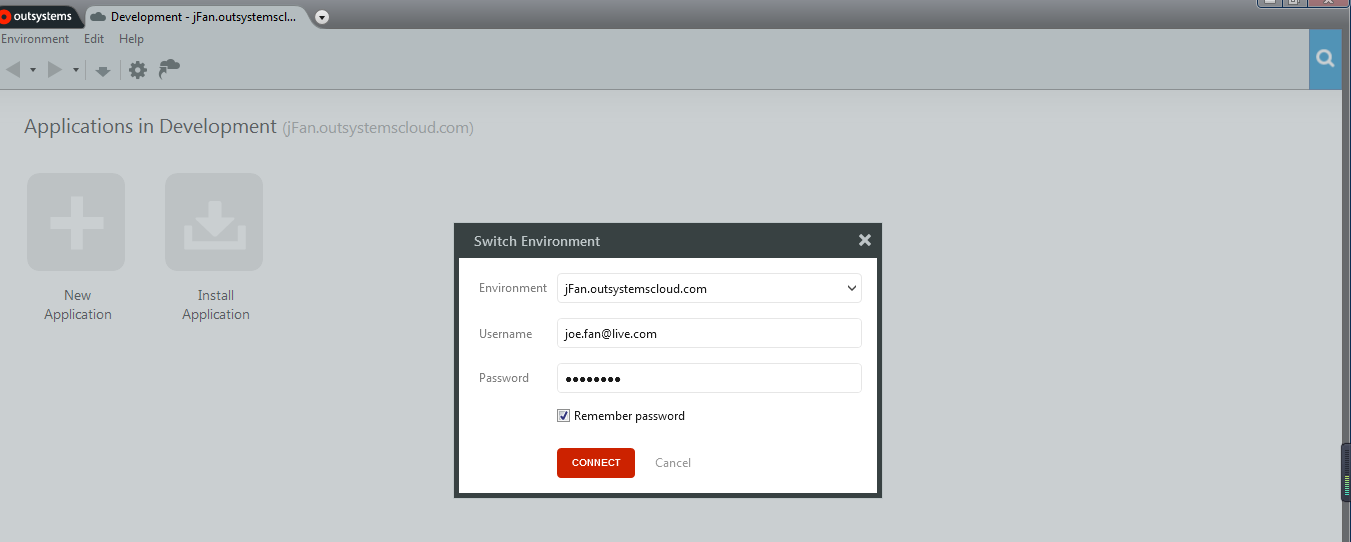The image size is (1351, 542).
Task: Close the Switch Environment dialog
Action: pyautogui.click(x=865, y=240)
